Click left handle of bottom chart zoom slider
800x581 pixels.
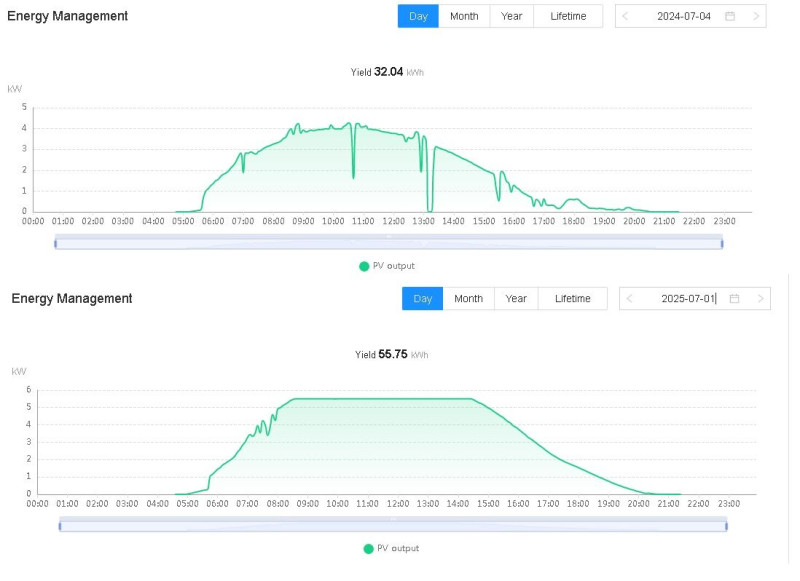coord(60,526)
